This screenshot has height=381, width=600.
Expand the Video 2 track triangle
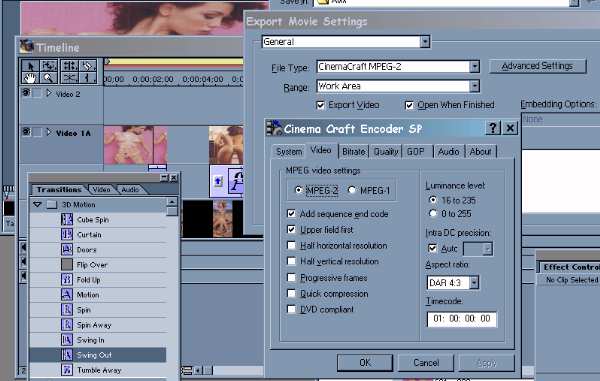(49, 93)
